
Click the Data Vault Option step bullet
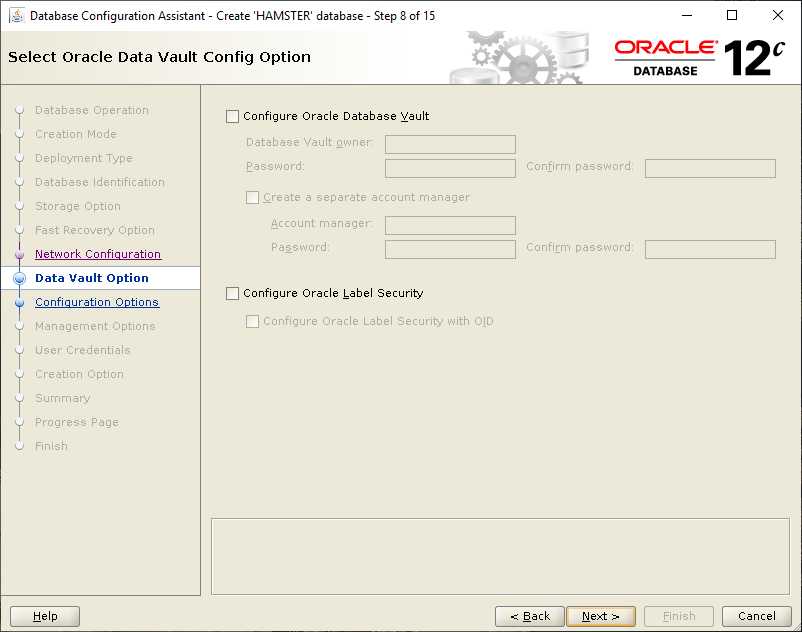[x=19, y=278]
